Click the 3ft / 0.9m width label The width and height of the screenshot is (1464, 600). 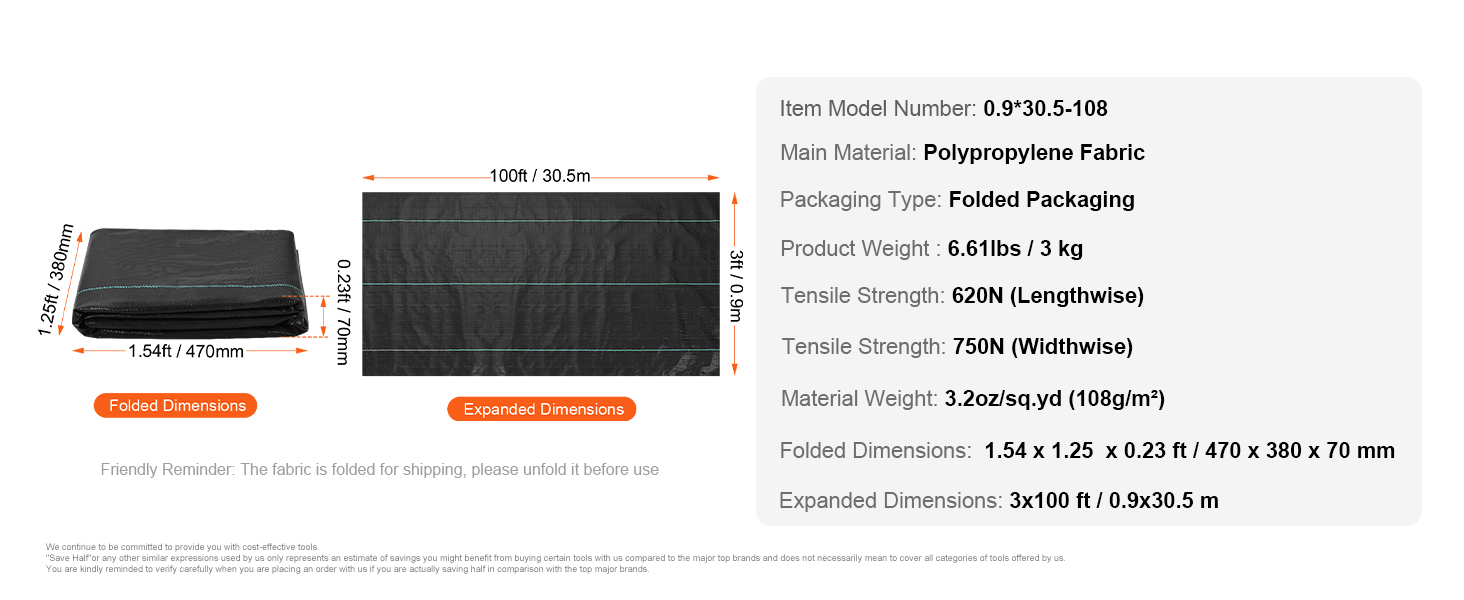pos(735,285)
